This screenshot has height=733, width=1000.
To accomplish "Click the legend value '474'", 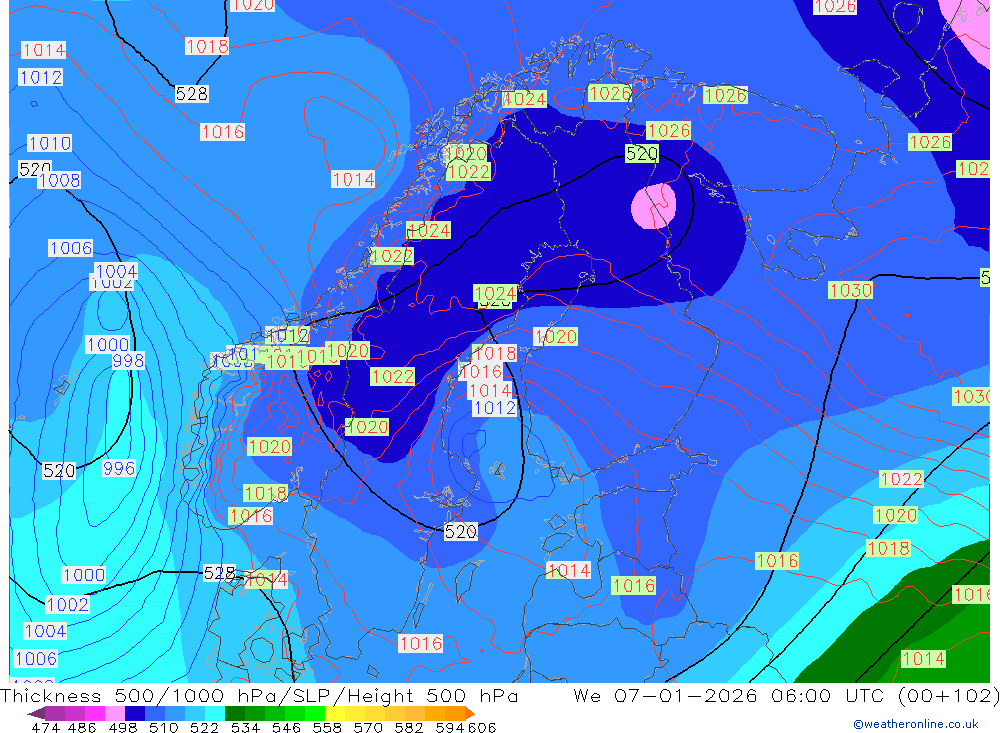I will click(45, 727).
